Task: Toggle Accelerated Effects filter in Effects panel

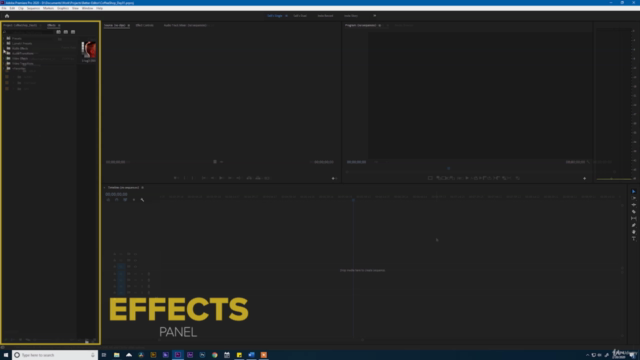Action: coord(58,32)
